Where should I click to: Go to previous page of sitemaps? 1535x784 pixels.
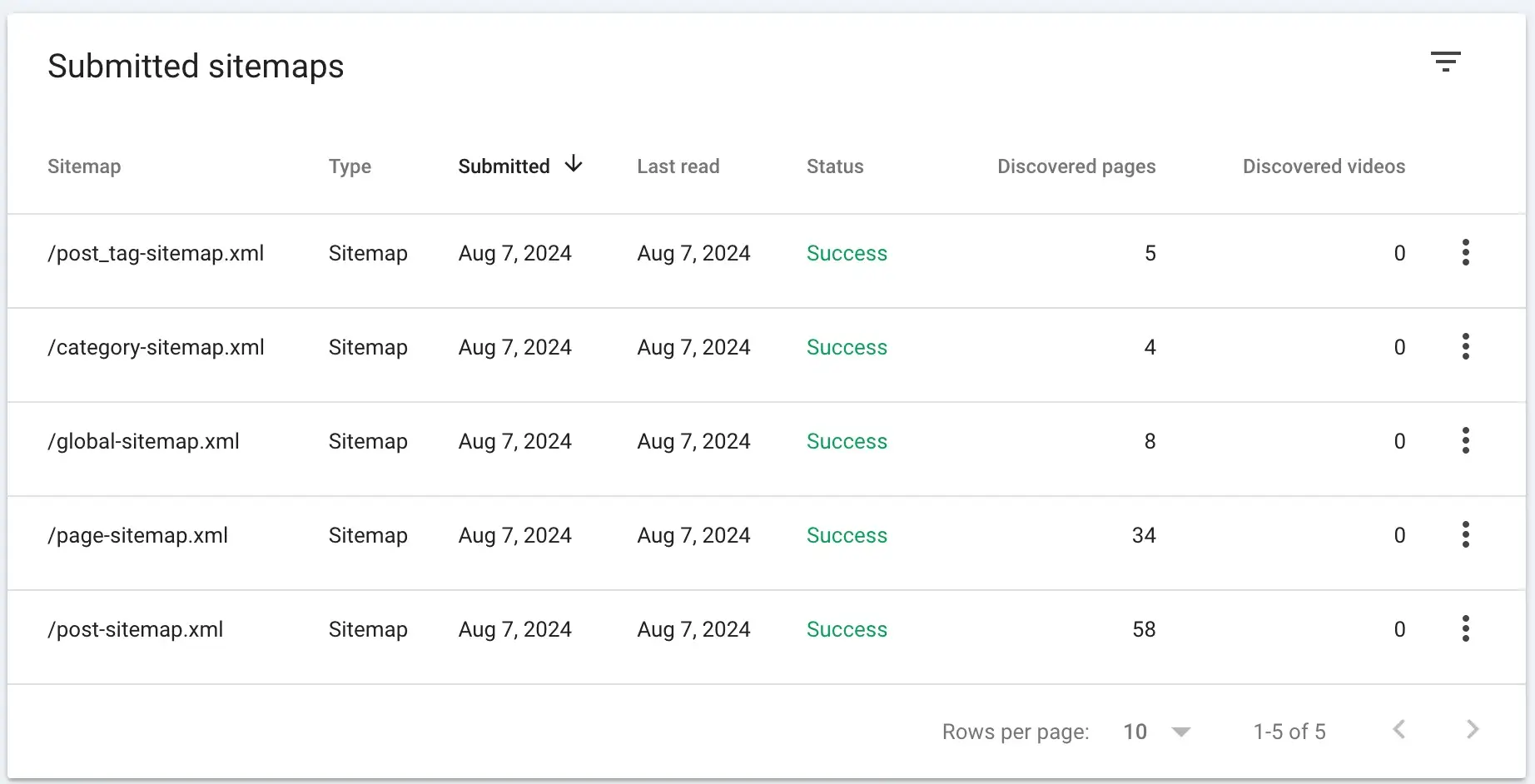1399,730
